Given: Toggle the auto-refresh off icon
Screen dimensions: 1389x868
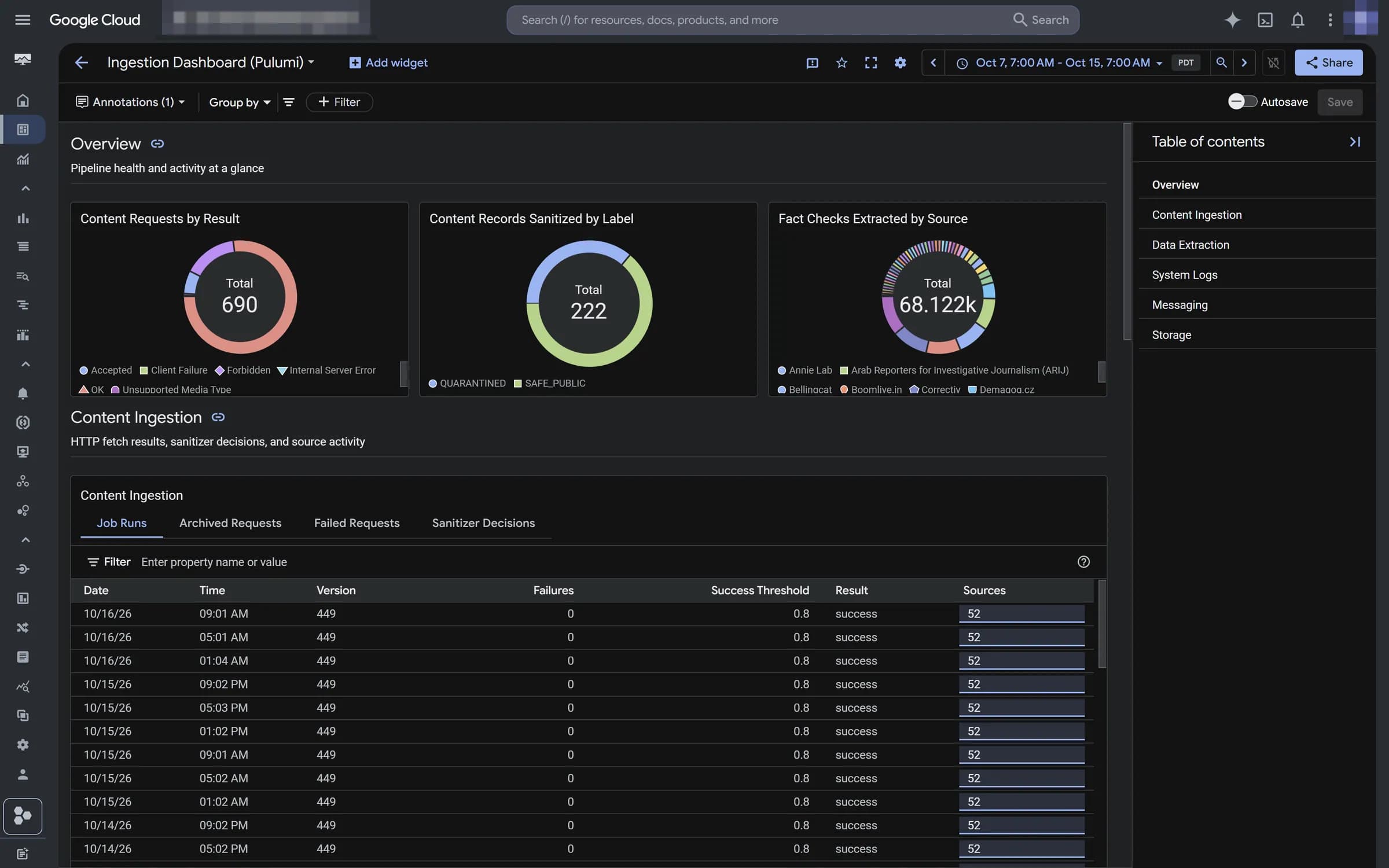Looking at the screenshot, I should point(1273,62).
